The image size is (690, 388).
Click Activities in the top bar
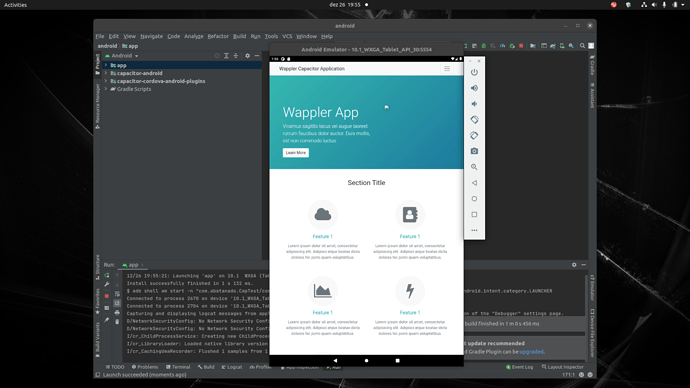point(15,5)
